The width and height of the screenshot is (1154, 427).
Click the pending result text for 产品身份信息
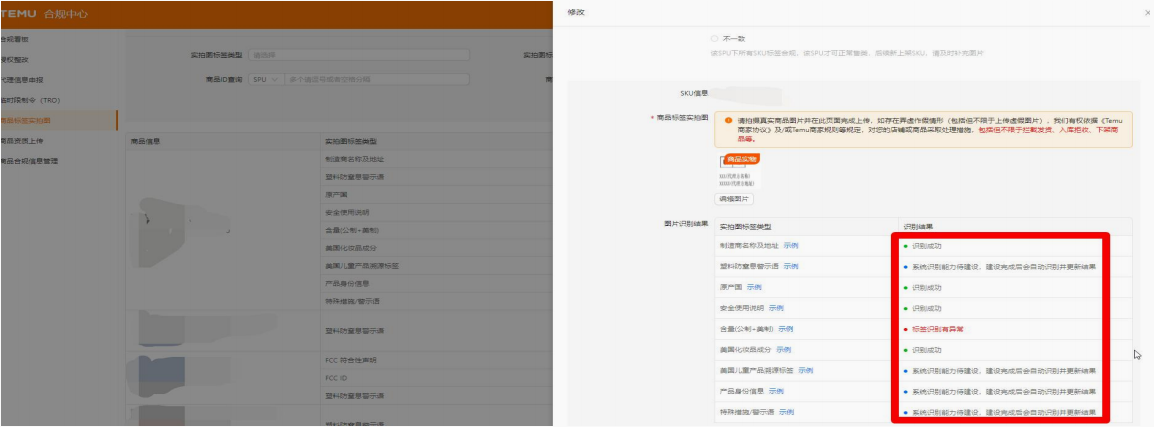point(1003,392)
